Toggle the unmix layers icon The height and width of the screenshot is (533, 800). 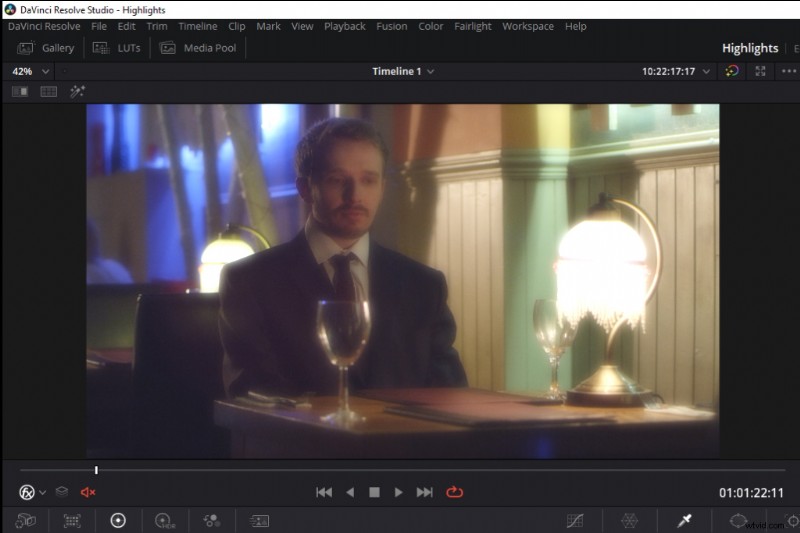(x=62, y=492)
